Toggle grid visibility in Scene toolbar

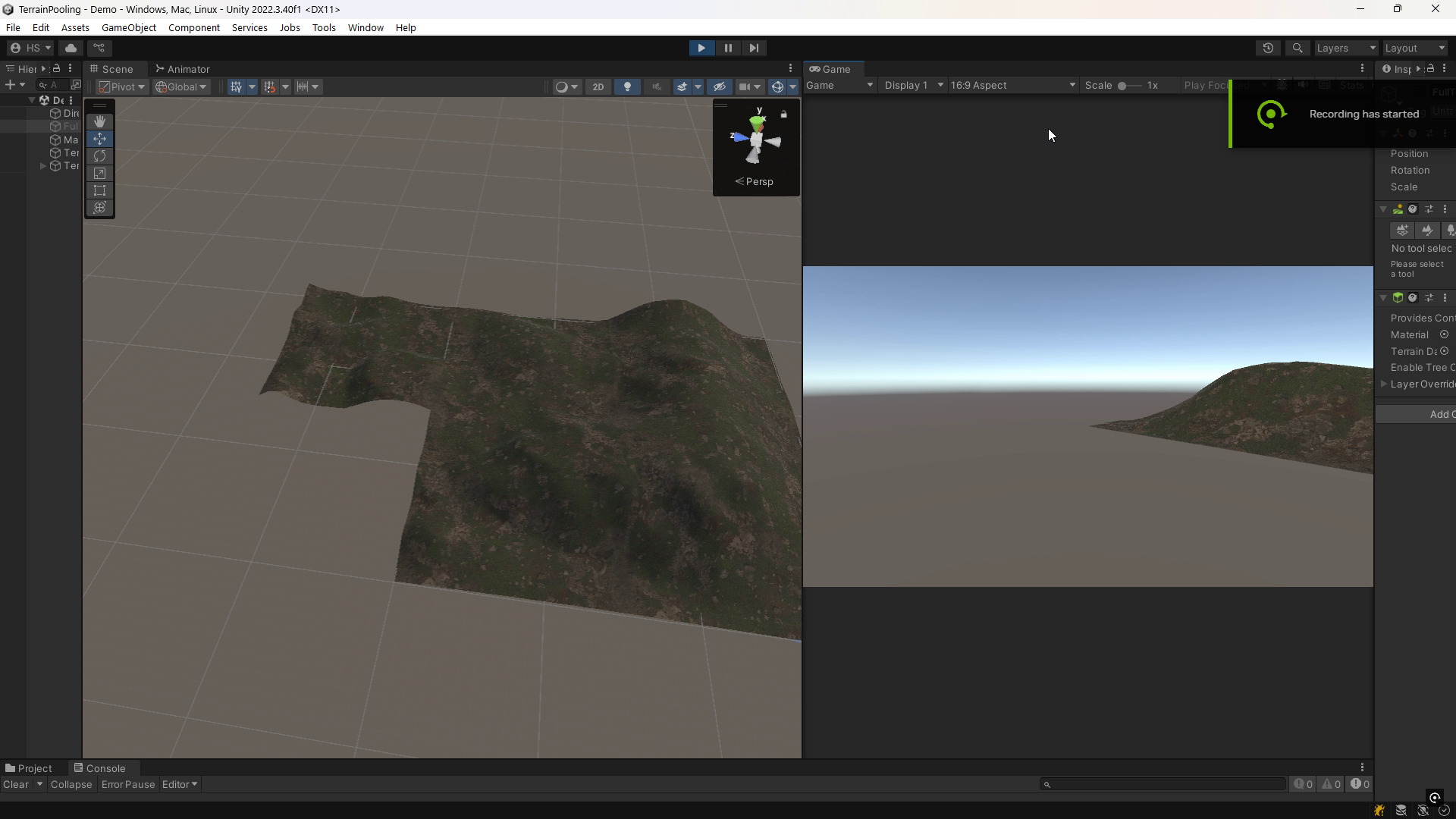(x=237, y=86)
